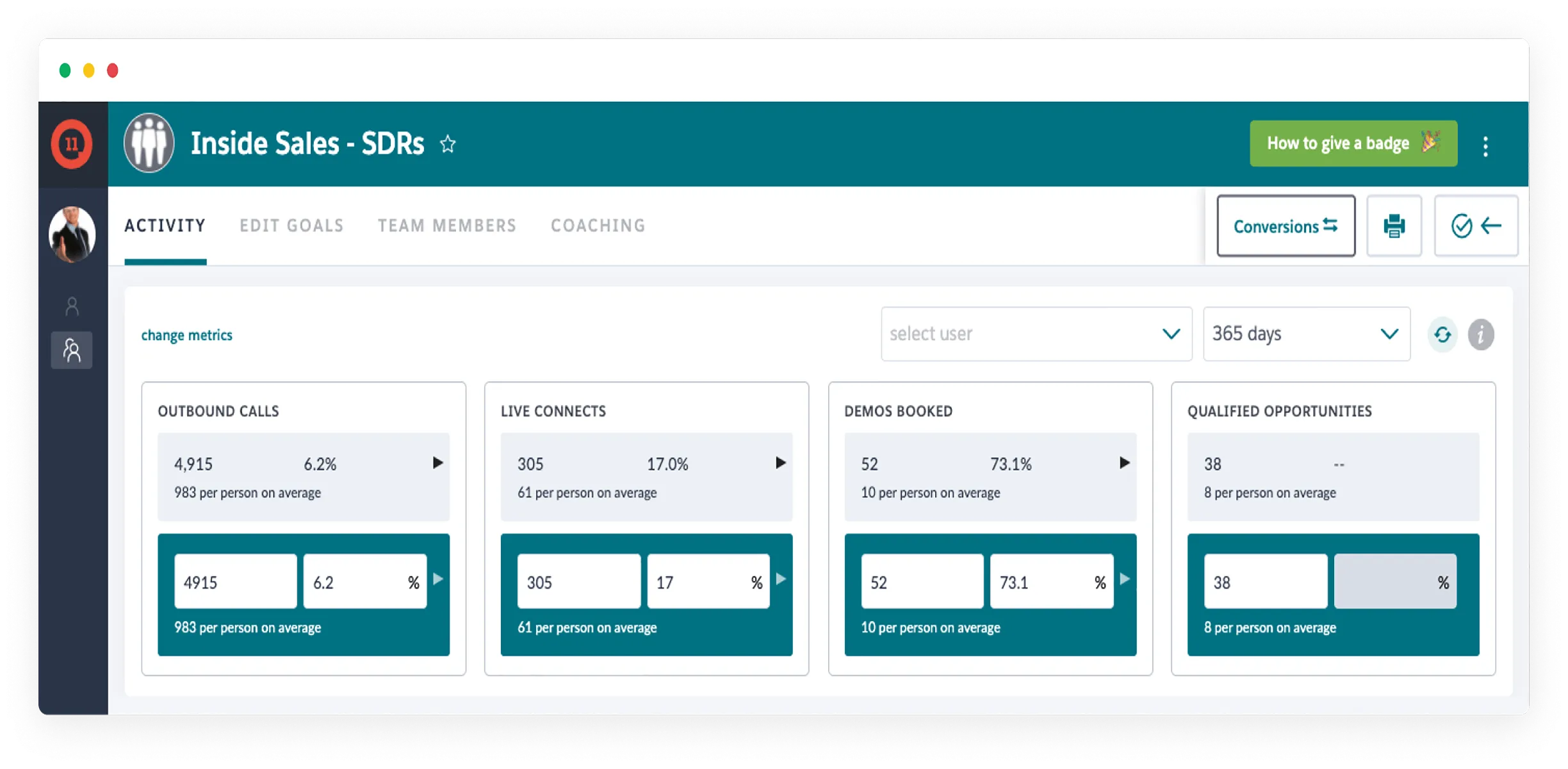Switch to the Team Members tab
1568x769 pixels.
click(x=446, y=226)
